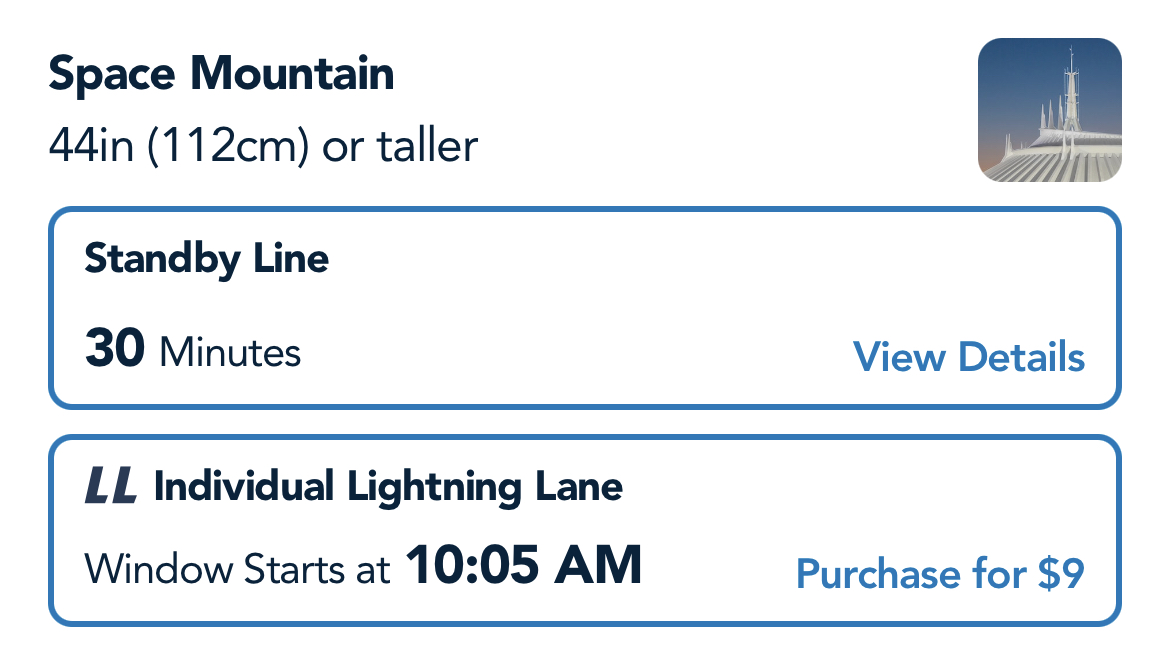Select the Individual Lightning Lane card
Viewport: 1170px width, 660px height.
click(584, 530)
